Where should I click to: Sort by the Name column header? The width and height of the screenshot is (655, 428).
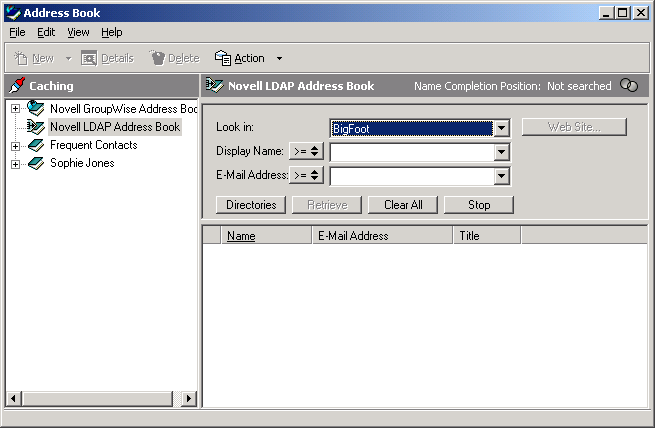click(x=267, y=236)
